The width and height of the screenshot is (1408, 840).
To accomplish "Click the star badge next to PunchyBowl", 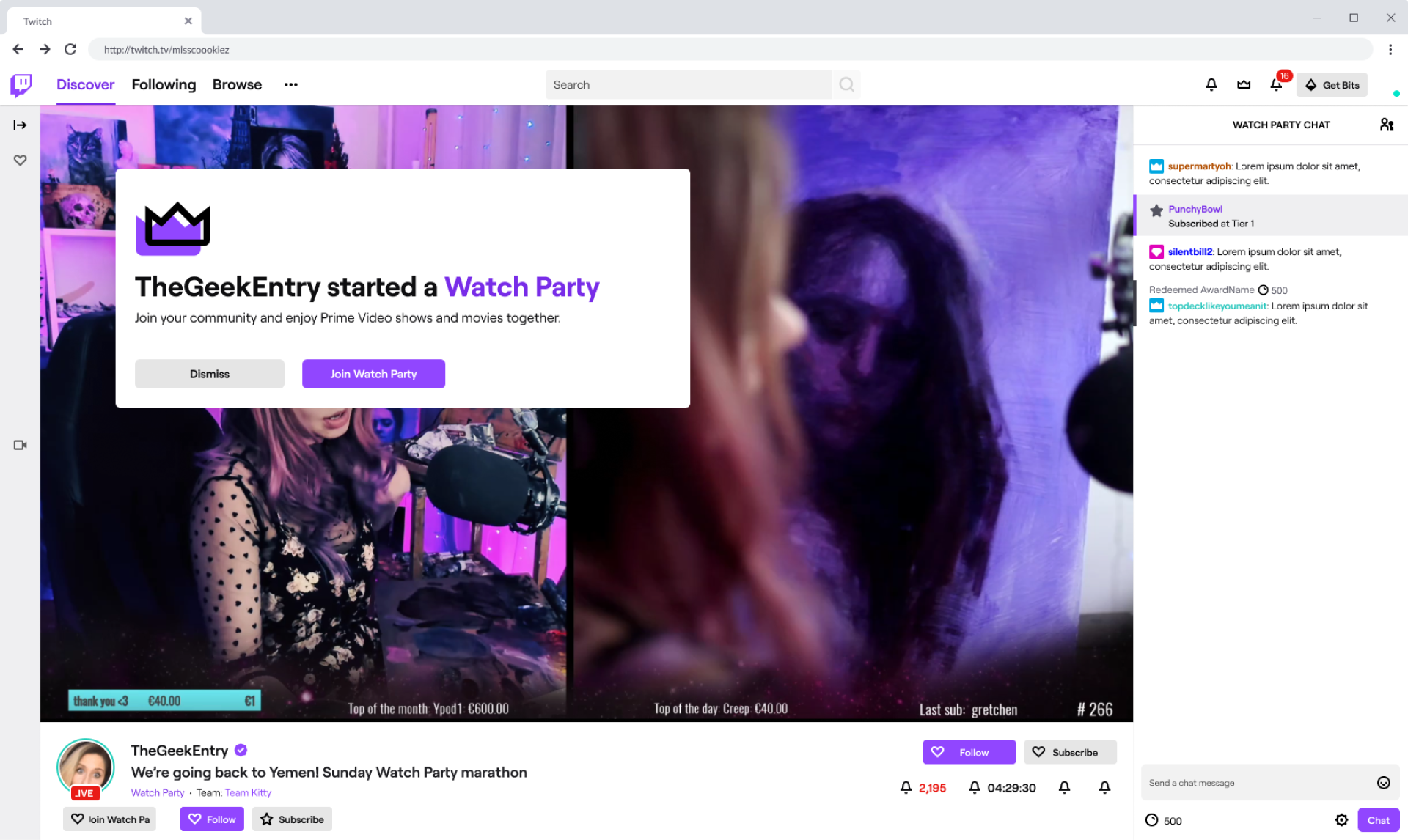I will tap(1156, 210).
